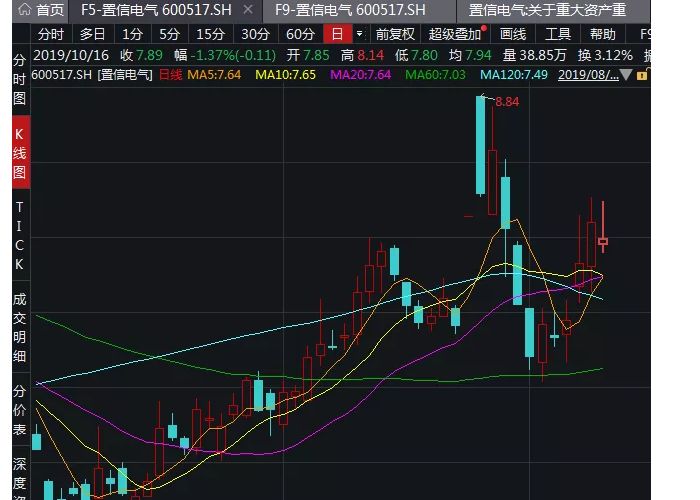Switch chart to 1分 interval
Image resolution: width=700 pixels, height=500 pixels.
[x=132, y=34]
